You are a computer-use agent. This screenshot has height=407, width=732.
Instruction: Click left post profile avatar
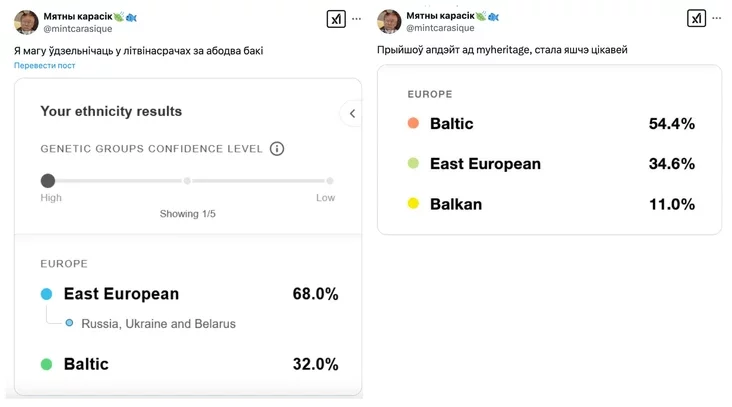26,22
